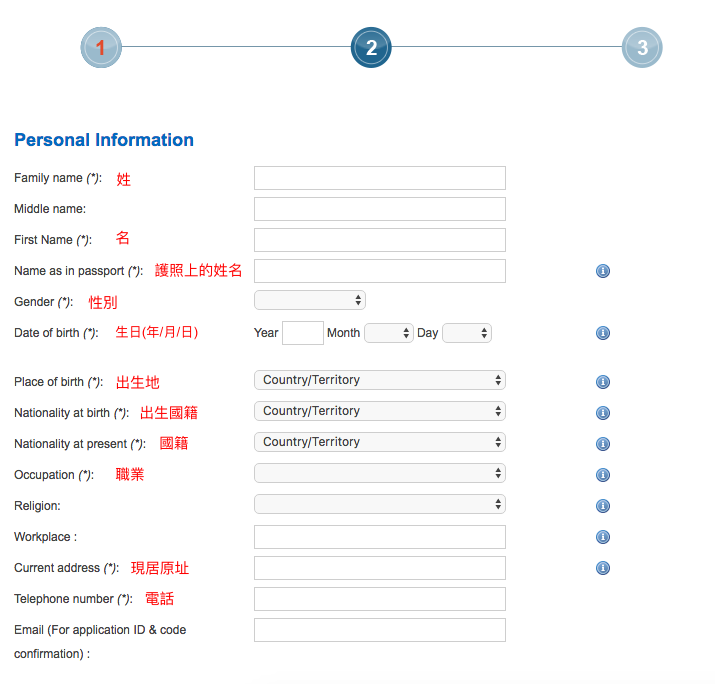Screen dimensions: 715x684
Task: Click the step 3 circle indicator
Action: pos(642,47)
